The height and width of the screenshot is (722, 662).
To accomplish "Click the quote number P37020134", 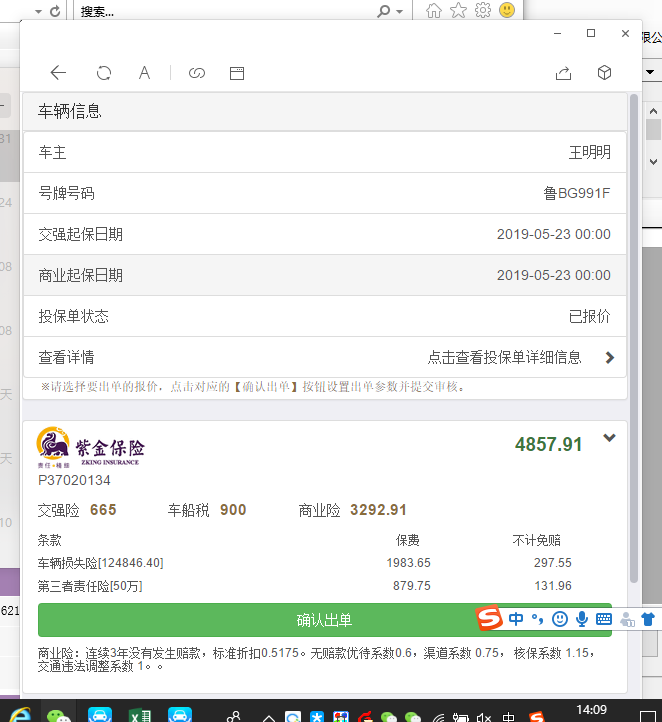I will (74, 481).
